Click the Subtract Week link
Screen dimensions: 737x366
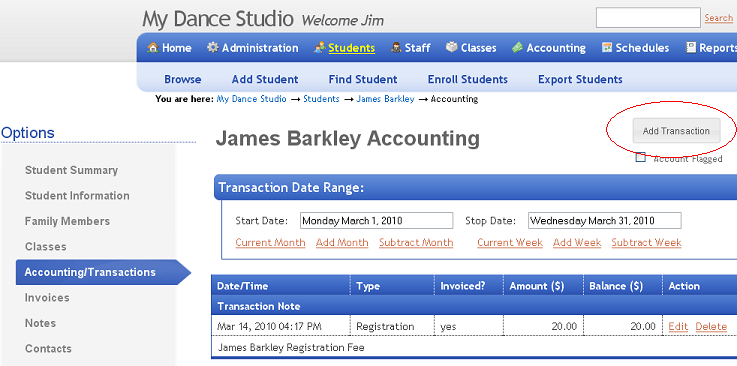pyautogui.click(x=646, y=243)
